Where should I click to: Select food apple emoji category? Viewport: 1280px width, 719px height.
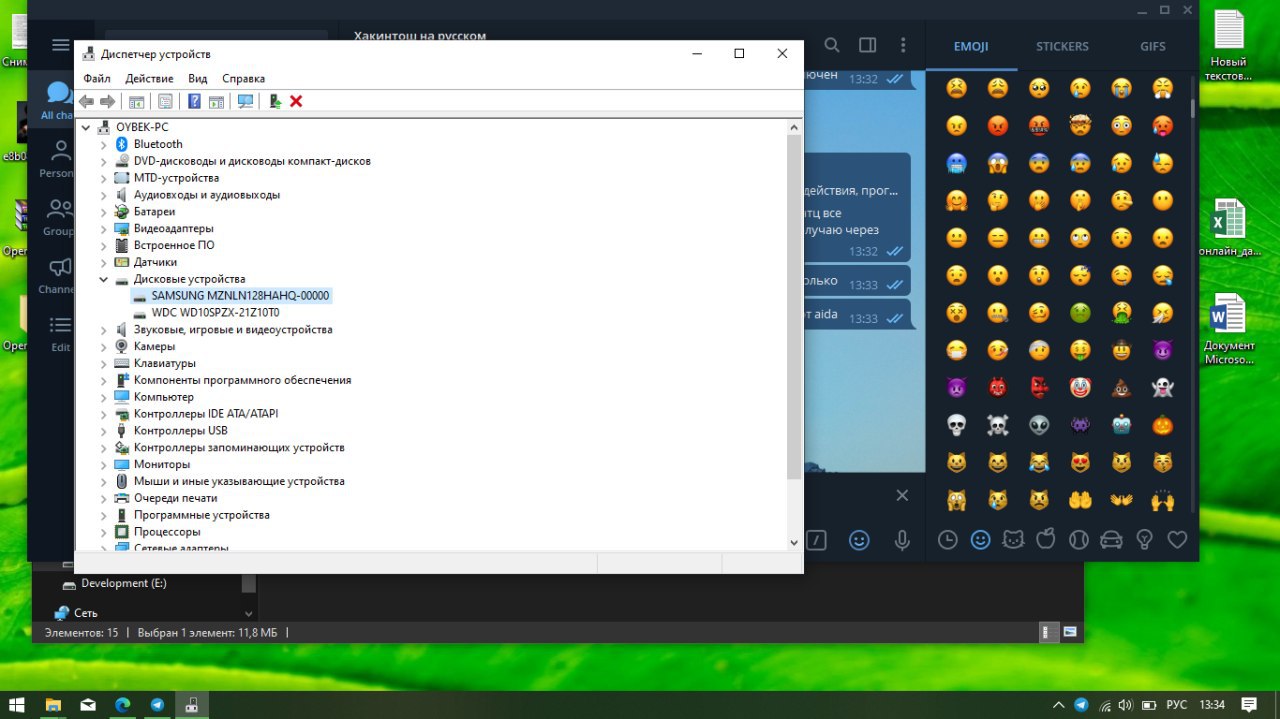coord(1046,540)
